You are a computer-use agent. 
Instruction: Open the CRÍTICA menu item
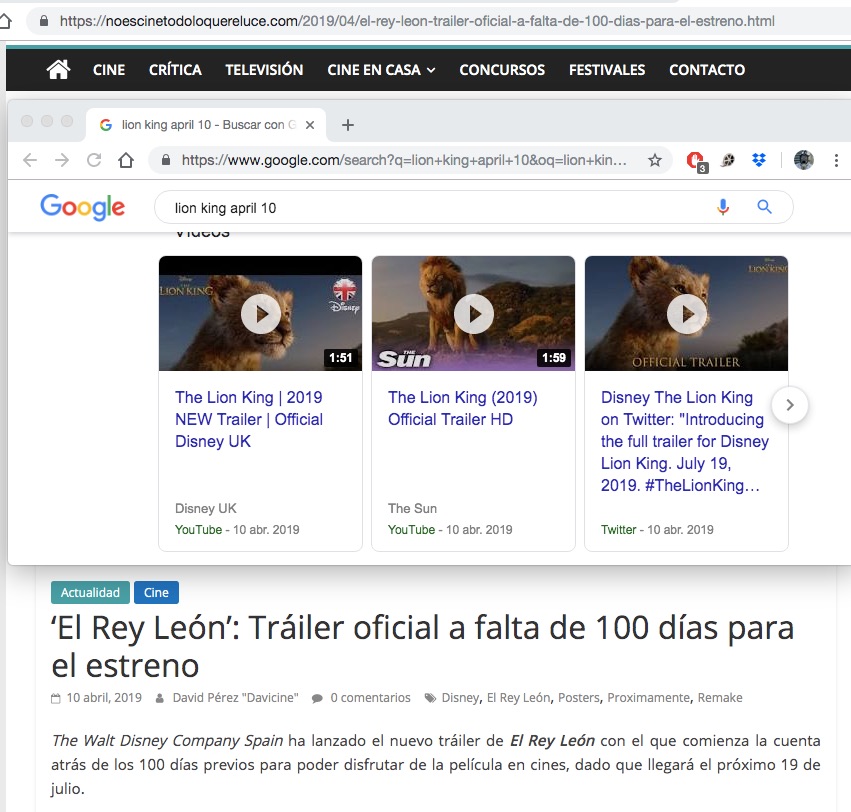pyautogui.click(x=175, y=70)
